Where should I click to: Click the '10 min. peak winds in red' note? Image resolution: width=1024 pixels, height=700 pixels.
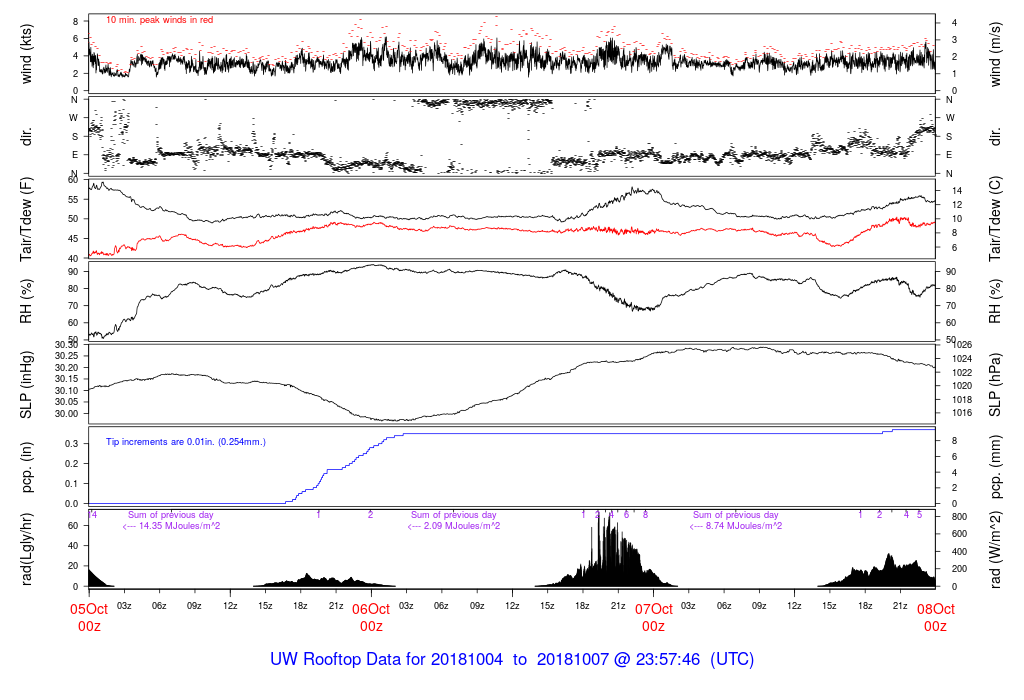pos(159,20)
